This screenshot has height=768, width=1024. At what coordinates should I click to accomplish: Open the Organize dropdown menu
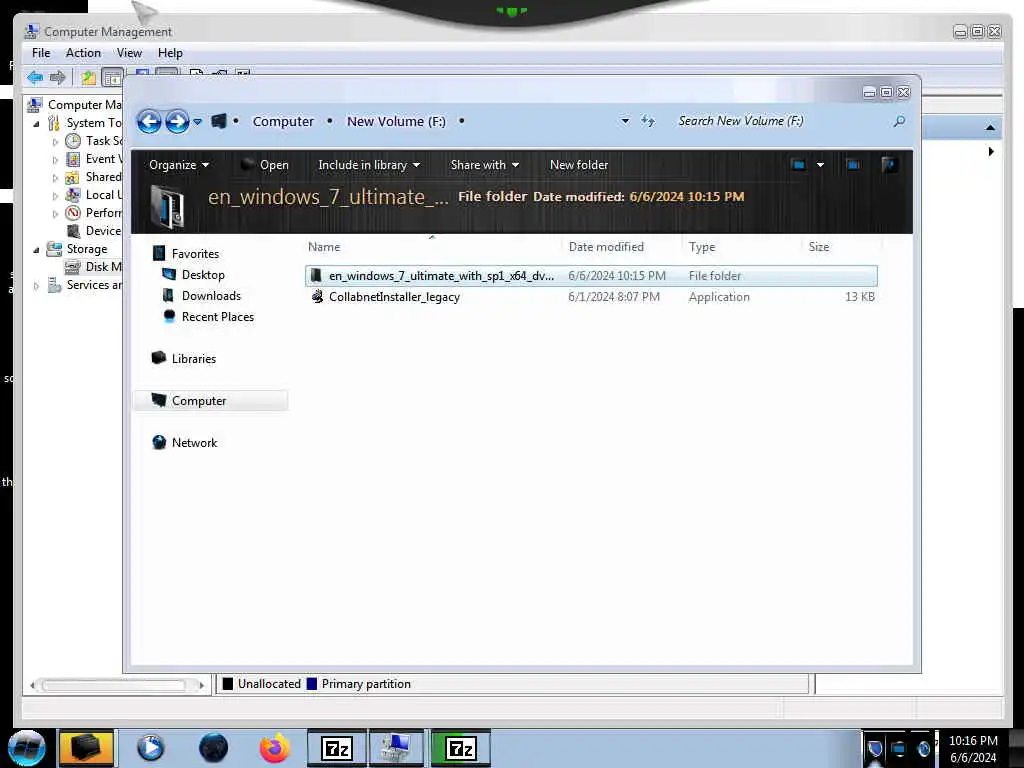click(x=178, y=165)
